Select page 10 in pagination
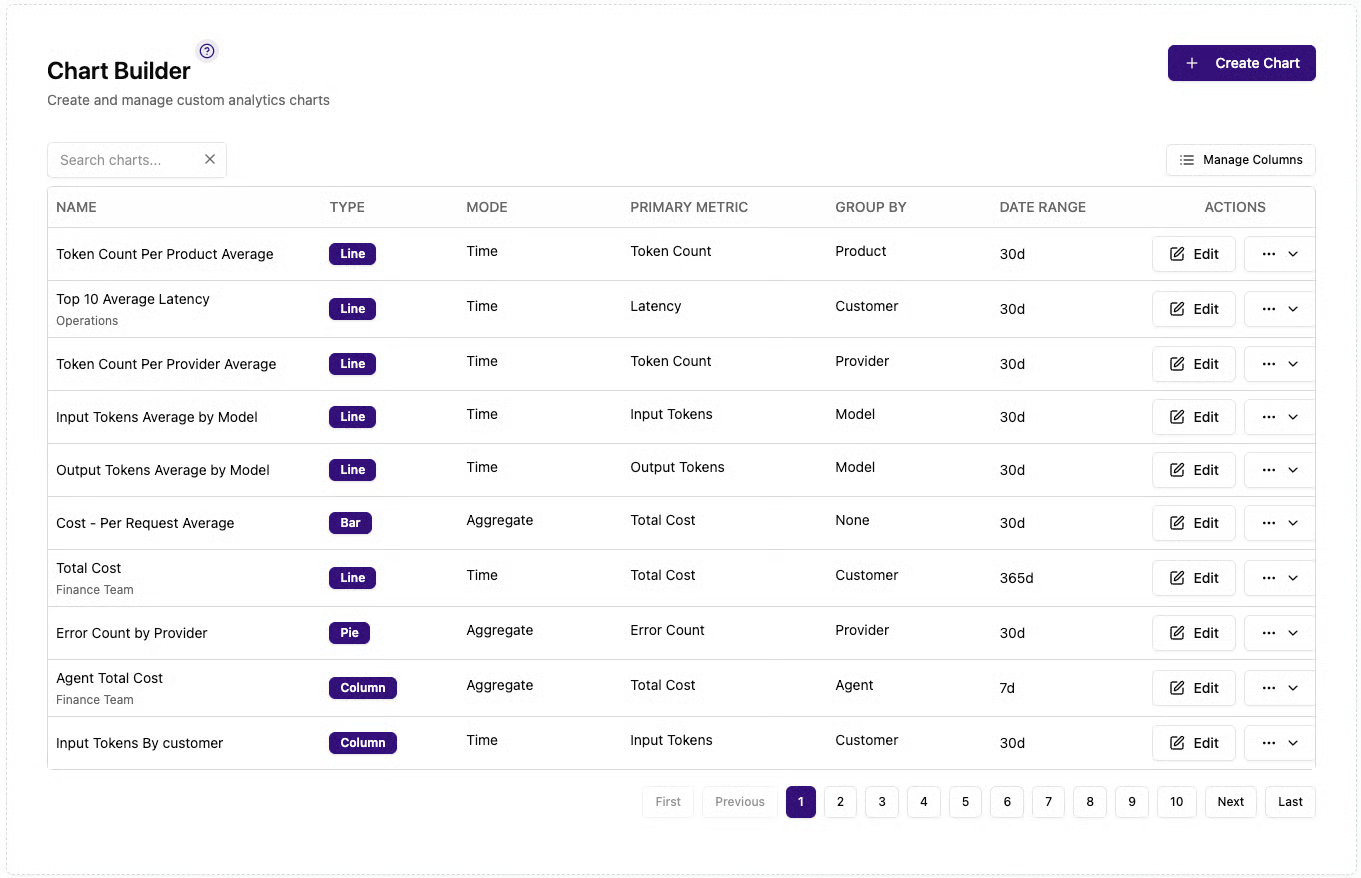This screenshot has width=1361, height=878. point(1177,802)
